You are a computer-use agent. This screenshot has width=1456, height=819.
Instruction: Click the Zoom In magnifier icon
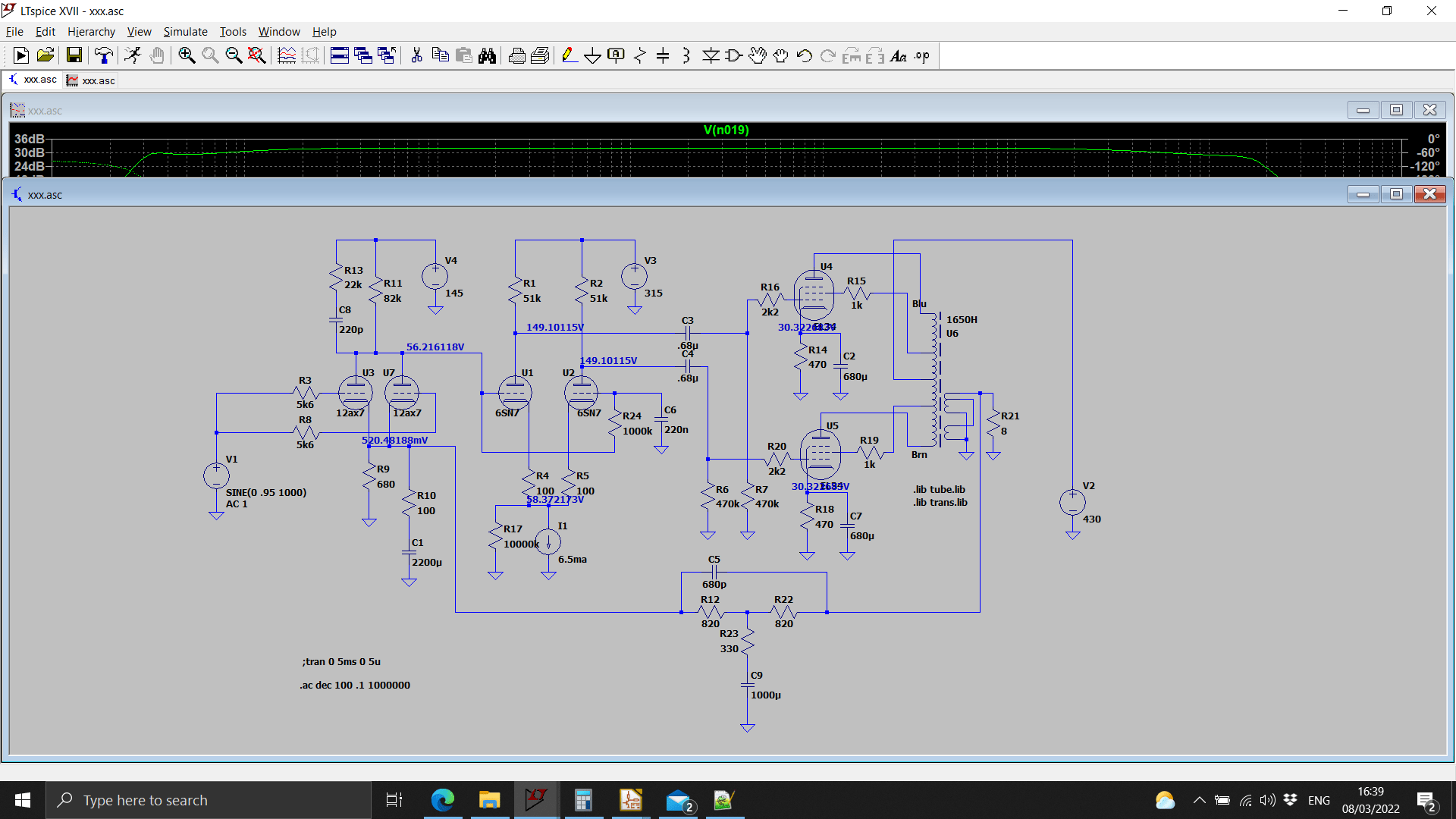click(187, 55)
